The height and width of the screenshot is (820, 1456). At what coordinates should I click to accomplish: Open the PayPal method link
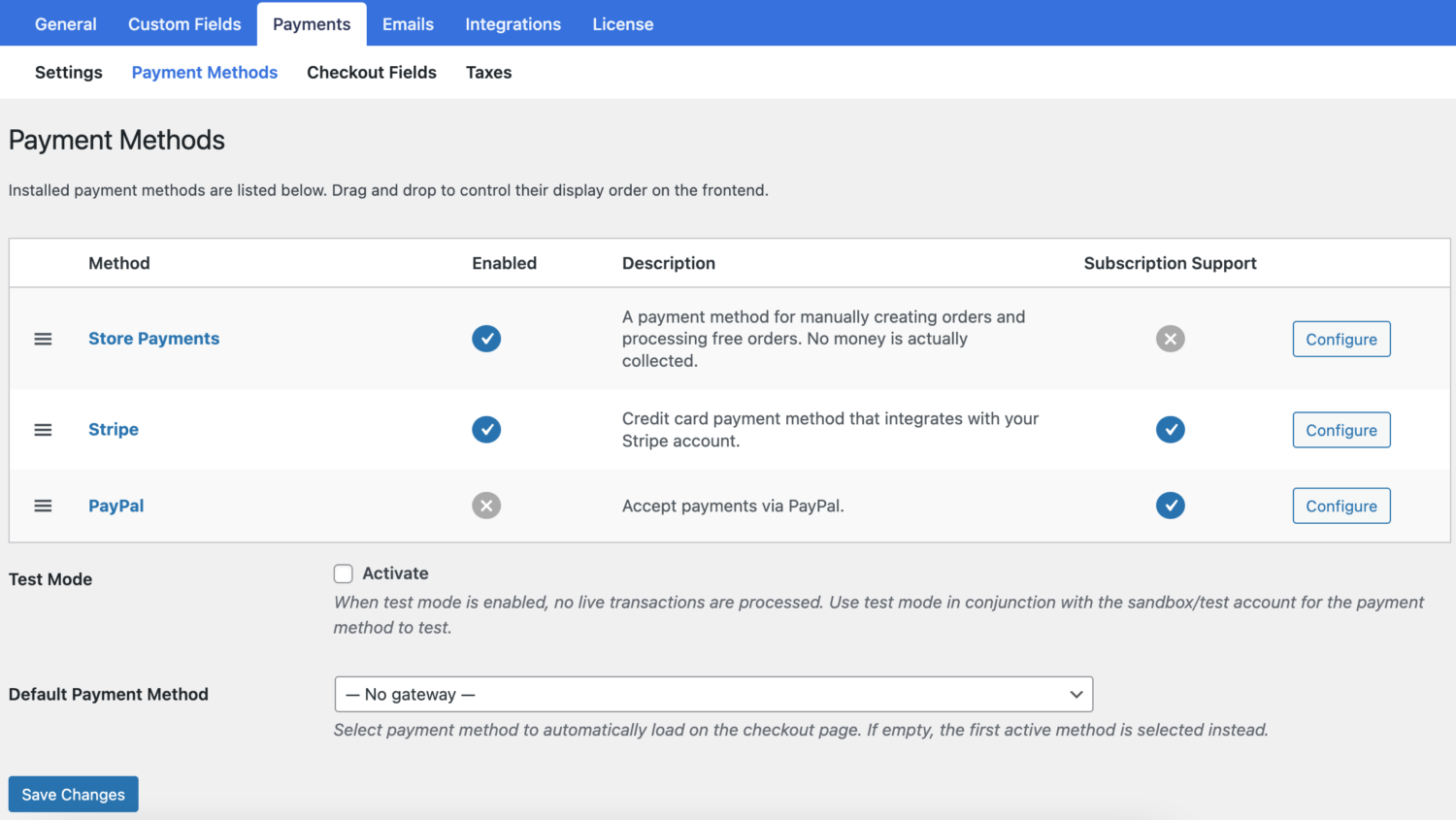(x=116, y=506)
